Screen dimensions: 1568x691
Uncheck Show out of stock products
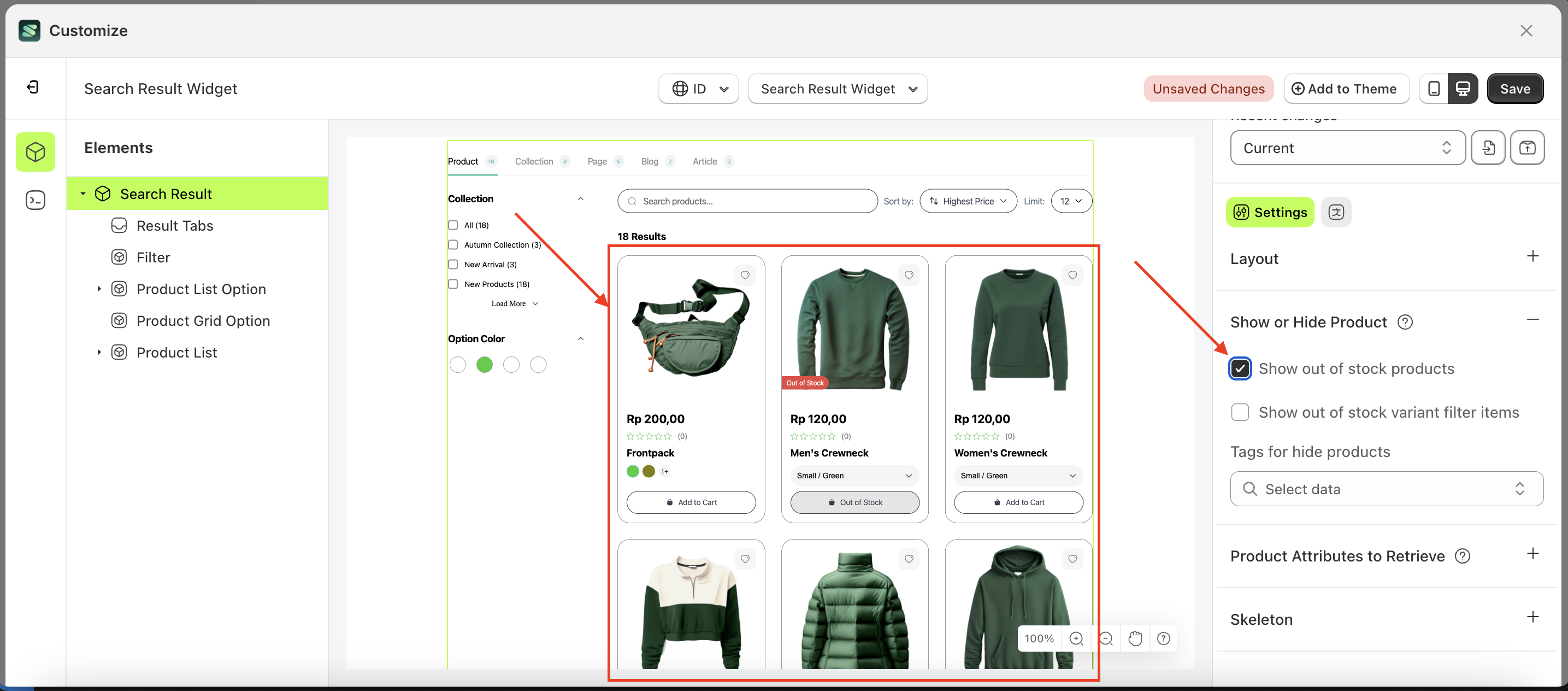pos(1240,368)
